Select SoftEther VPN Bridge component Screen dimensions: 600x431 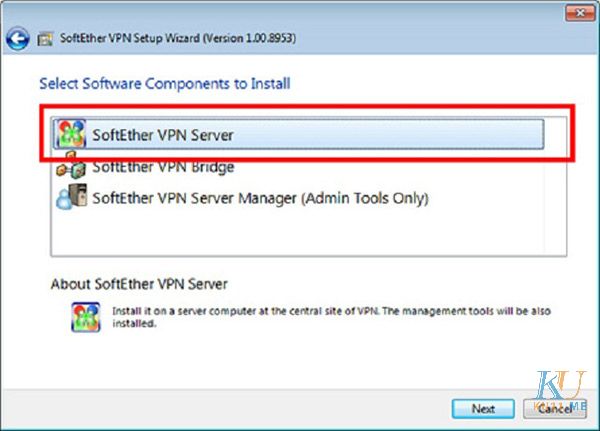coord(163,167)
